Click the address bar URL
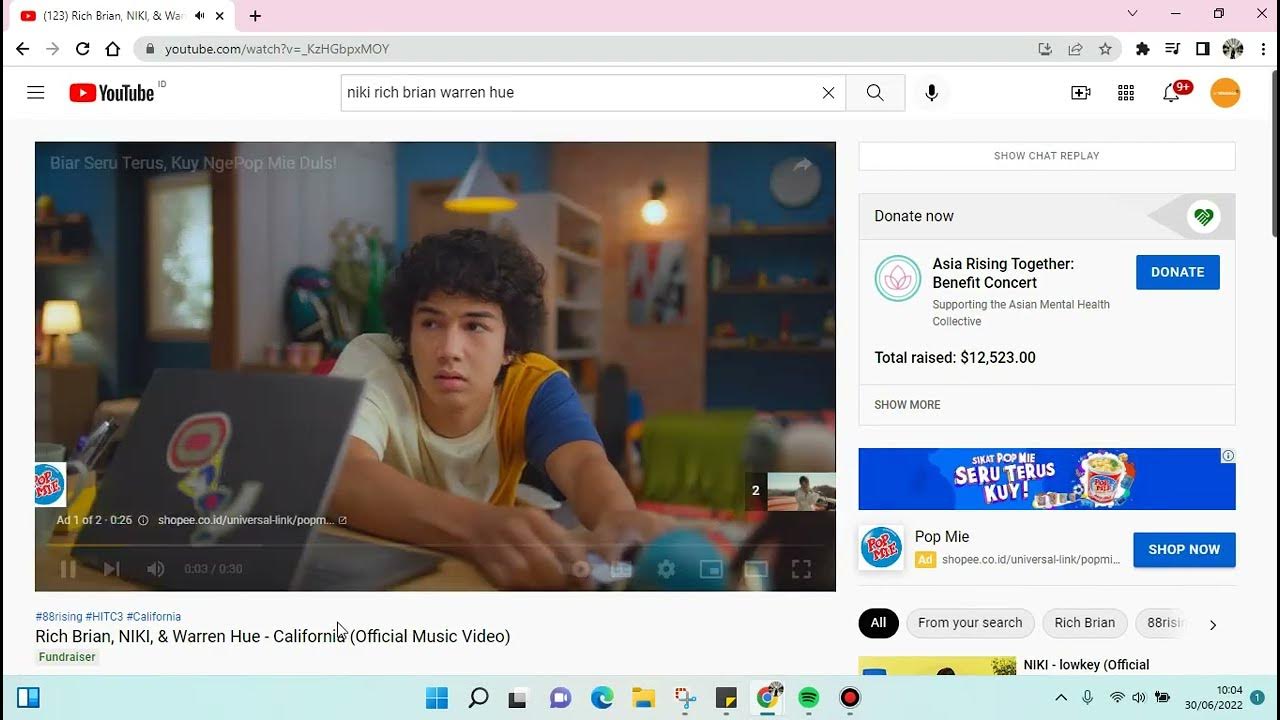This screenshot has width=1280, height=720. click(277, 49)
